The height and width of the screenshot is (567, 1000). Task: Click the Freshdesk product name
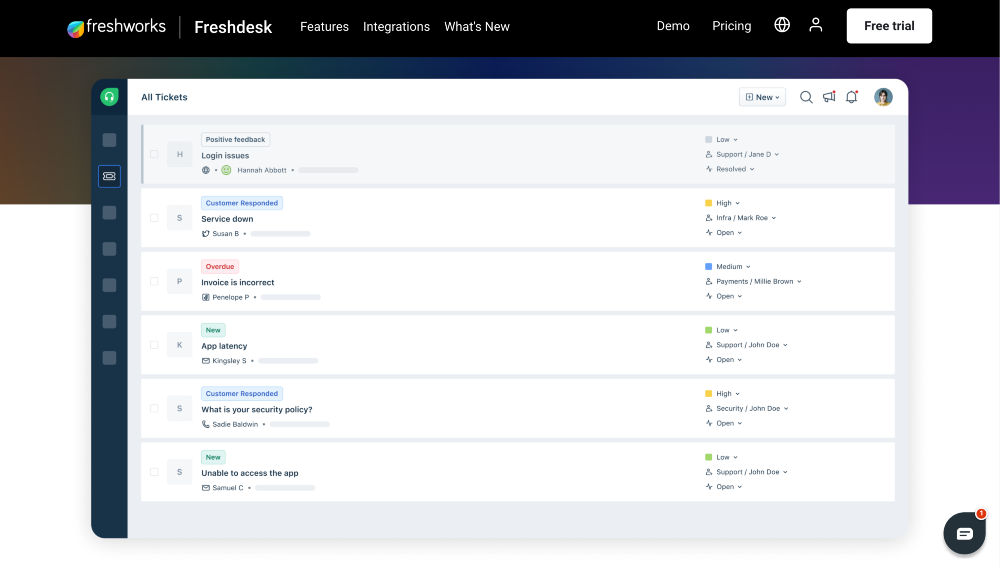[x=233, y=27]
